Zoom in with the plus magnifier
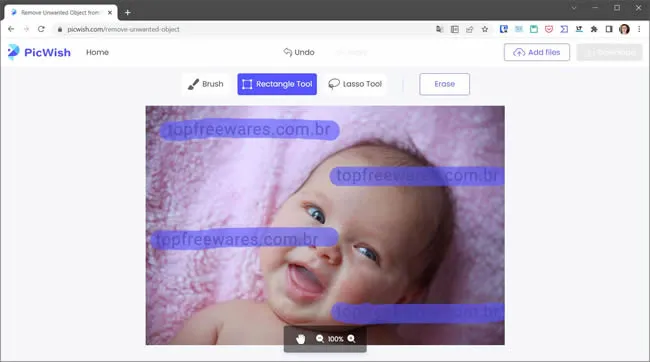 [352, 339]
